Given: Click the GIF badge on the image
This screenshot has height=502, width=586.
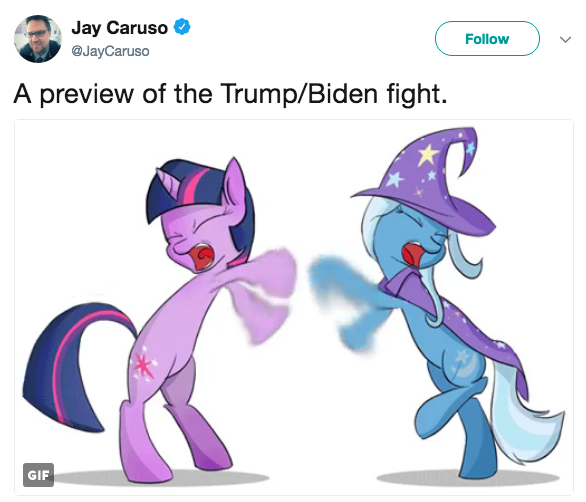Looking at the screenshot, I should pos(38,475).
